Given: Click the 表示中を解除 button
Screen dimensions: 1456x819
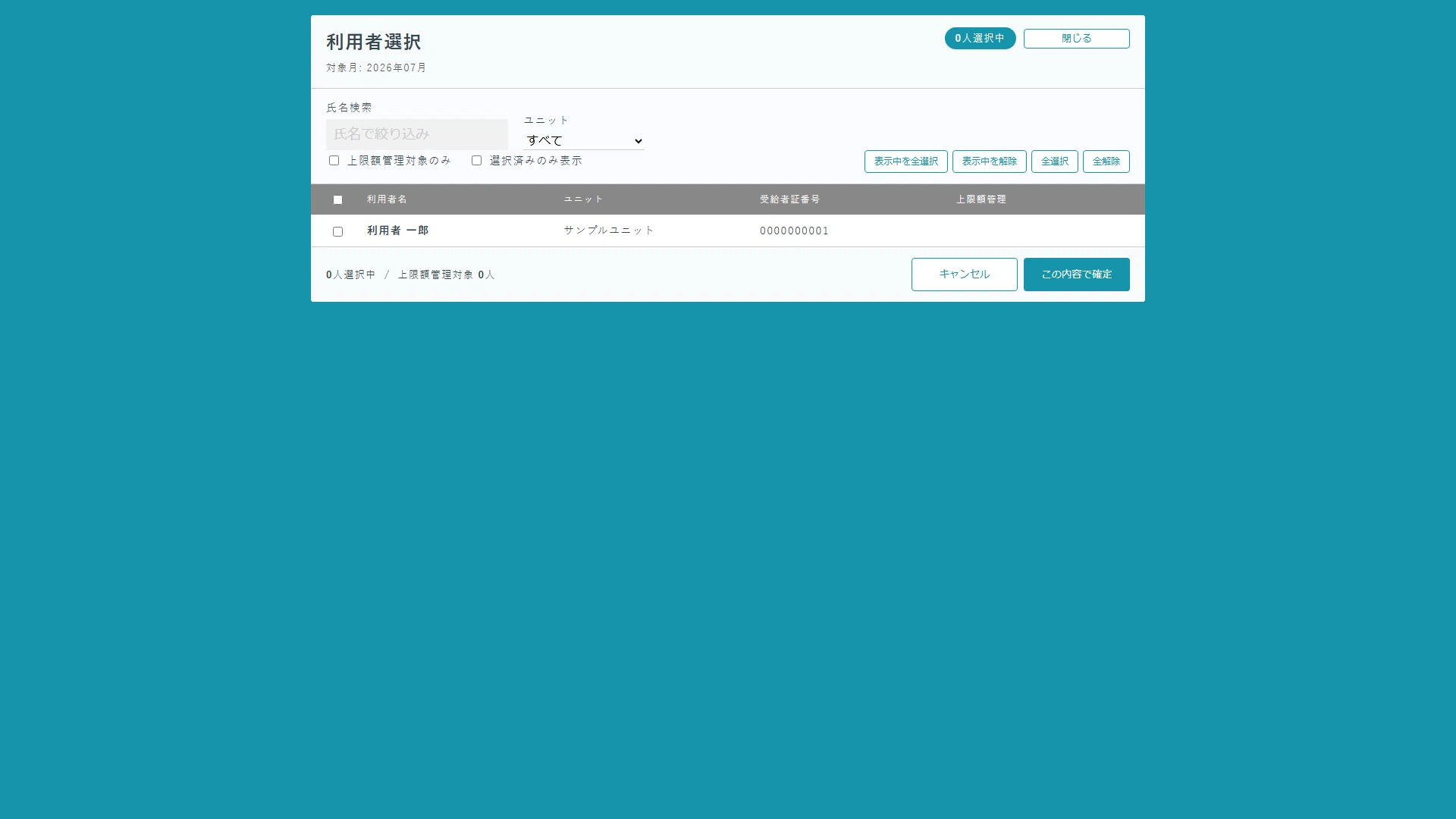Looking at the screenshot, I should point(989,162).
